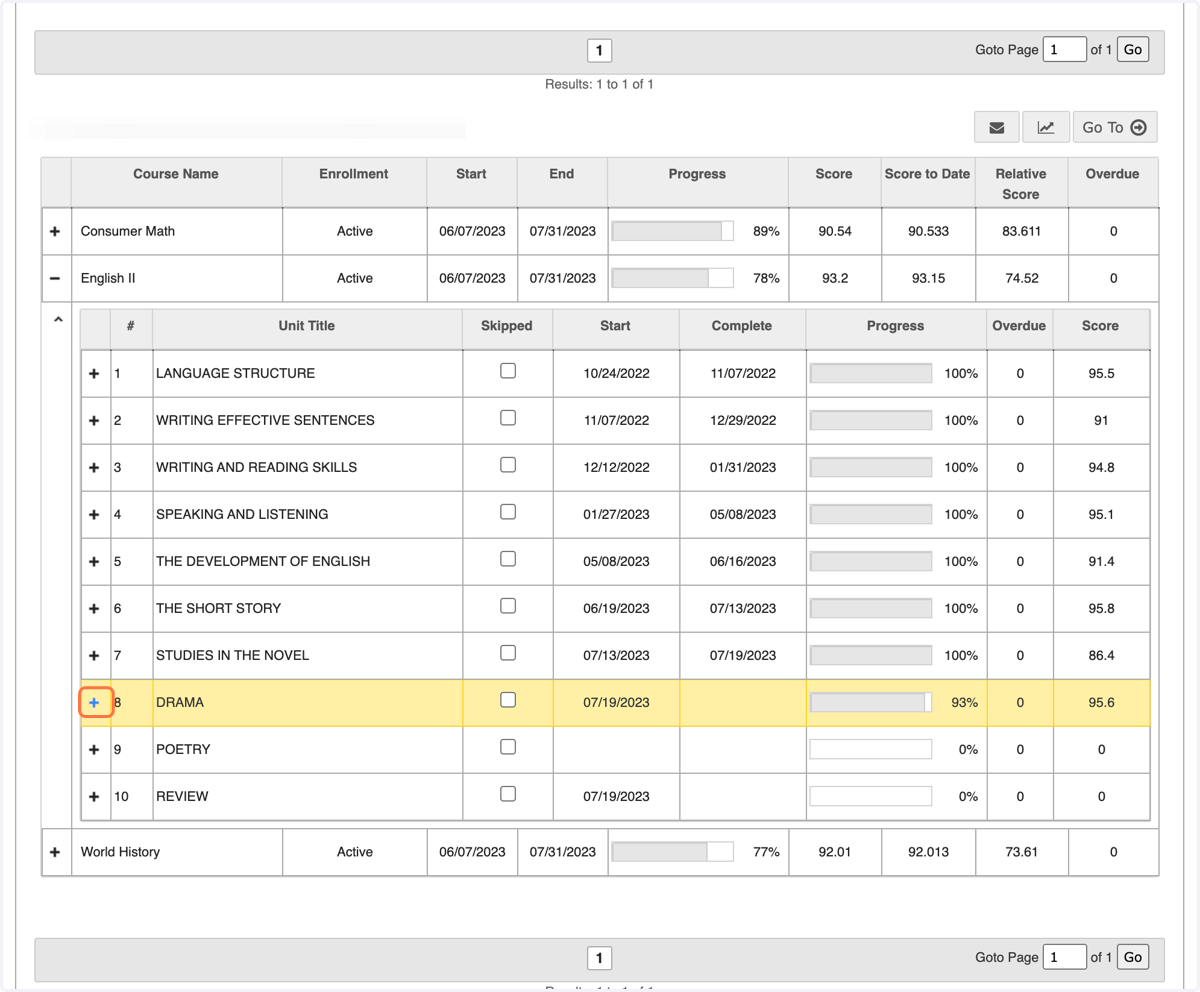Select the English II course name
The image size is (1200, 992).
point(108,278)
